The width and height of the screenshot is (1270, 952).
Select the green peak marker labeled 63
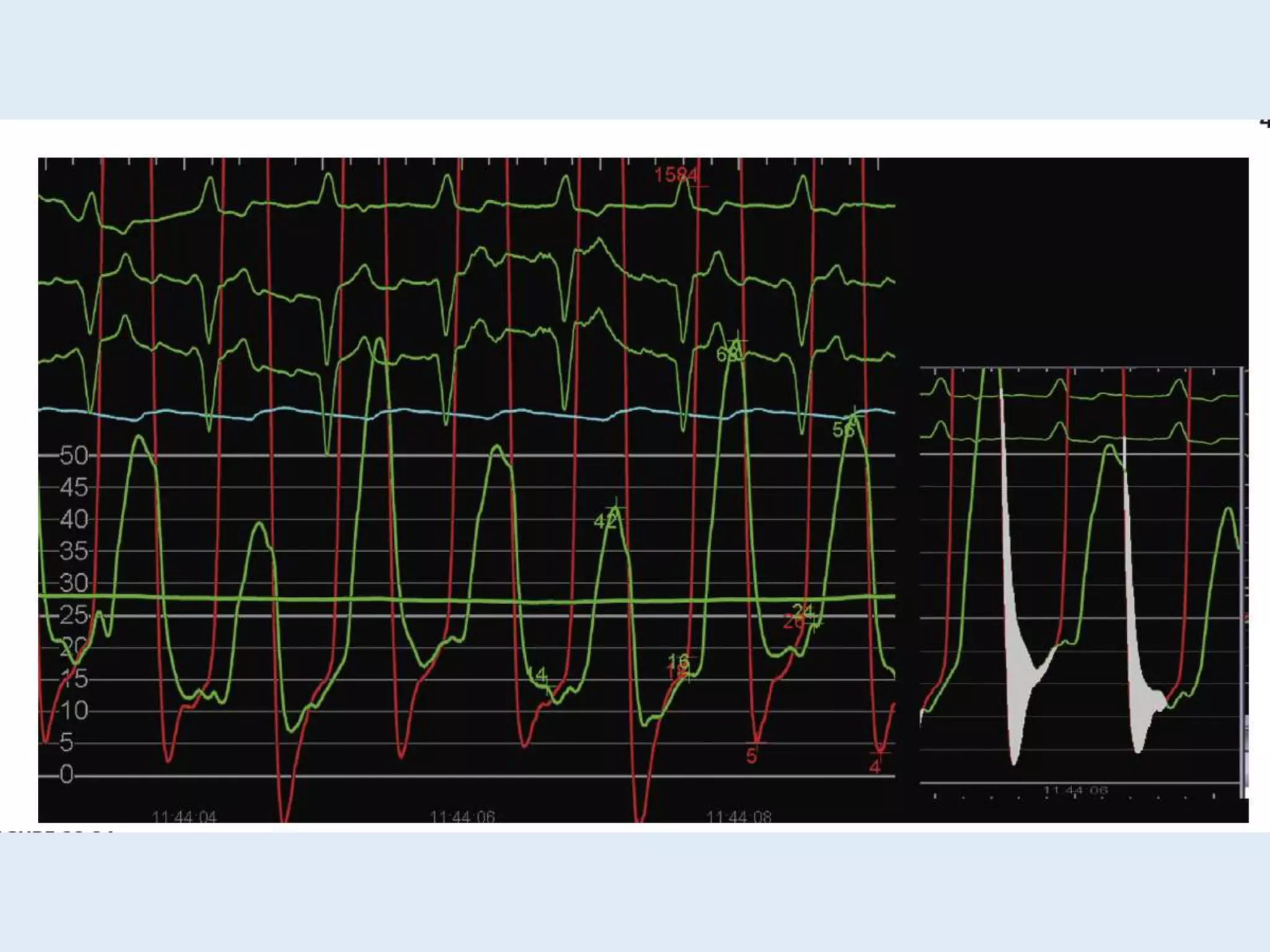(x=728, y=354)
